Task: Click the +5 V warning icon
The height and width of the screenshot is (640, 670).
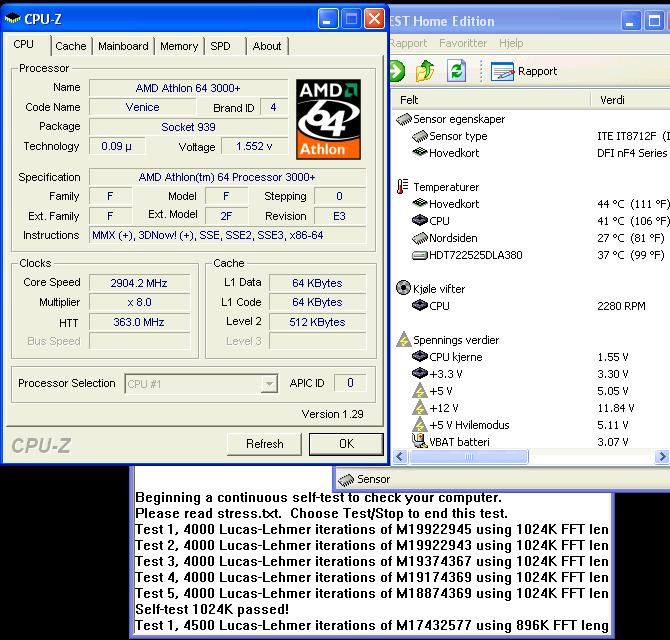Action: click(x=420, y=390)
